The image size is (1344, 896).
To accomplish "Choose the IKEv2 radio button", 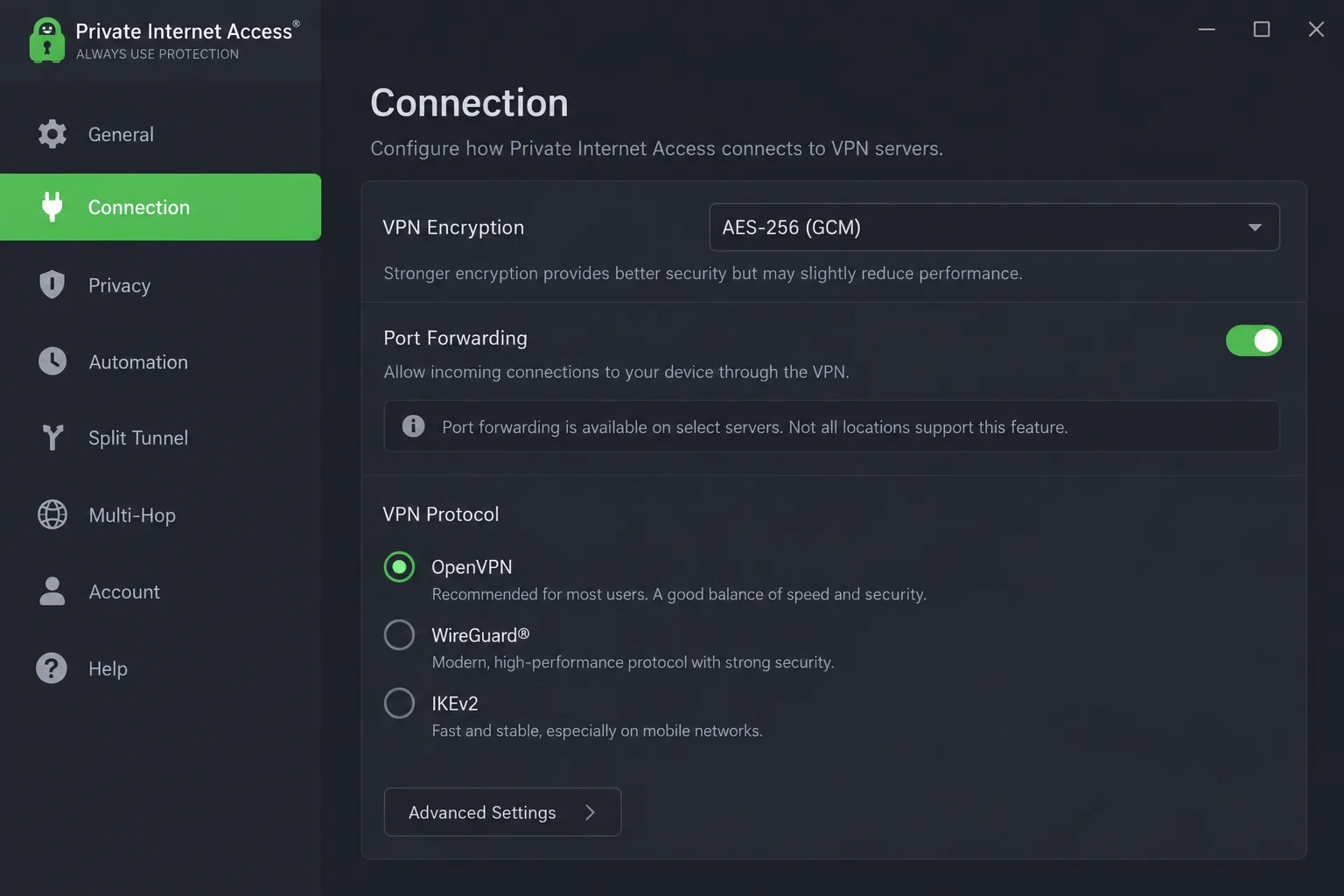I will click(399, 703).
